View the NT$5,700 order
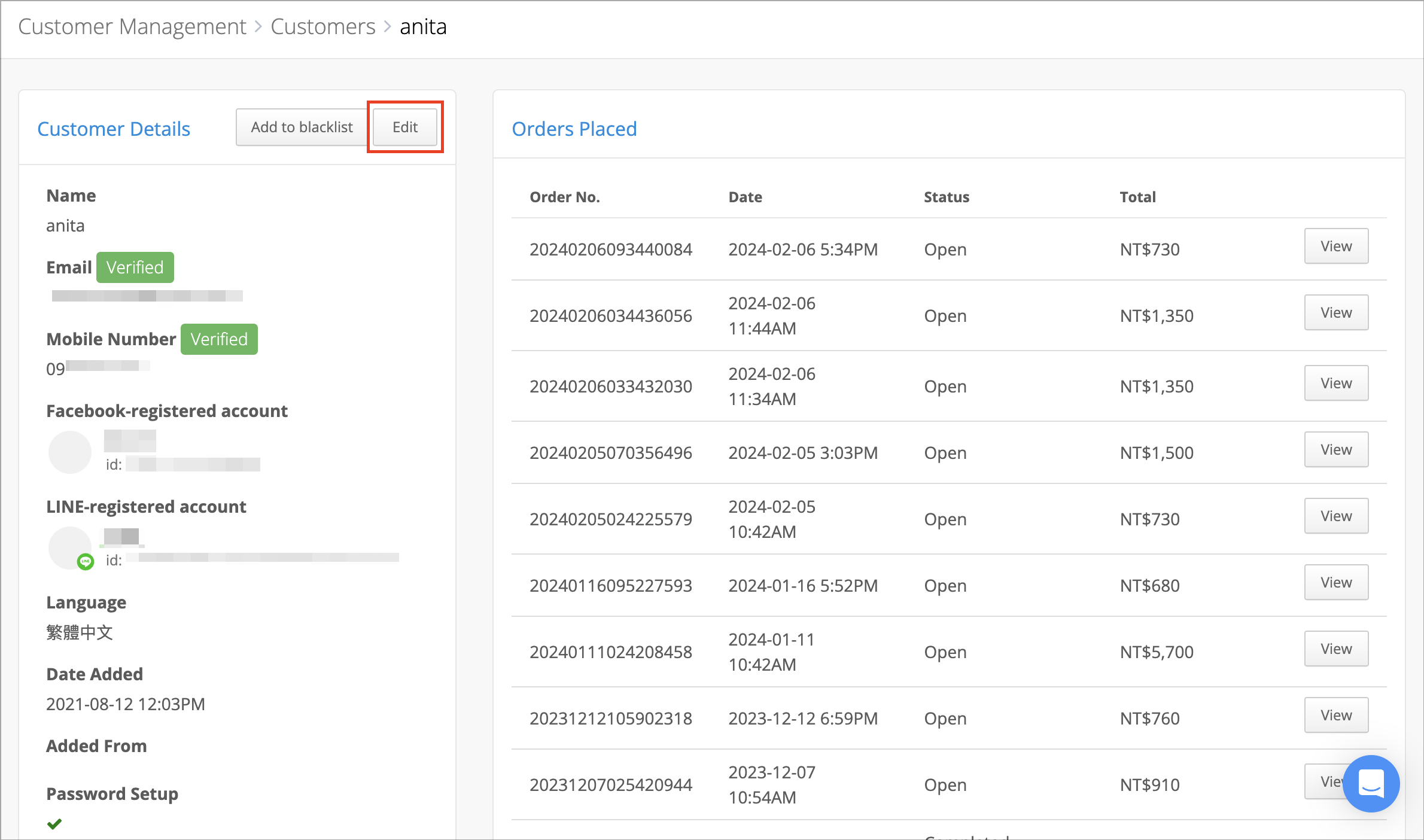The height and width of the screenshot is (840, 1424). [1335, 649]
